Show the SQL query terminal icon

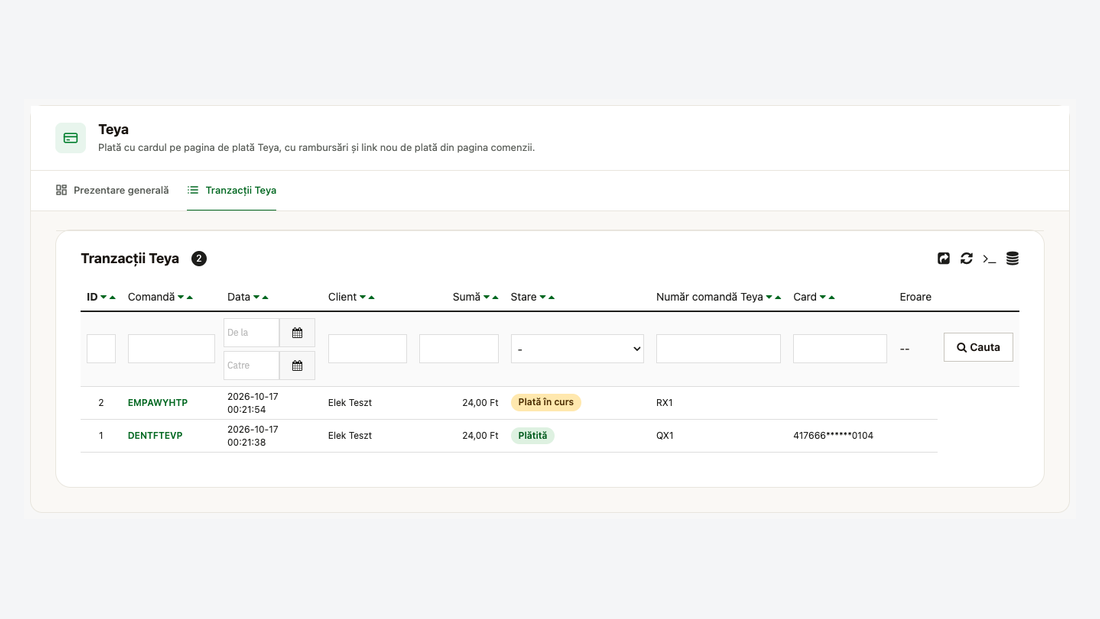tap(989, 259)
